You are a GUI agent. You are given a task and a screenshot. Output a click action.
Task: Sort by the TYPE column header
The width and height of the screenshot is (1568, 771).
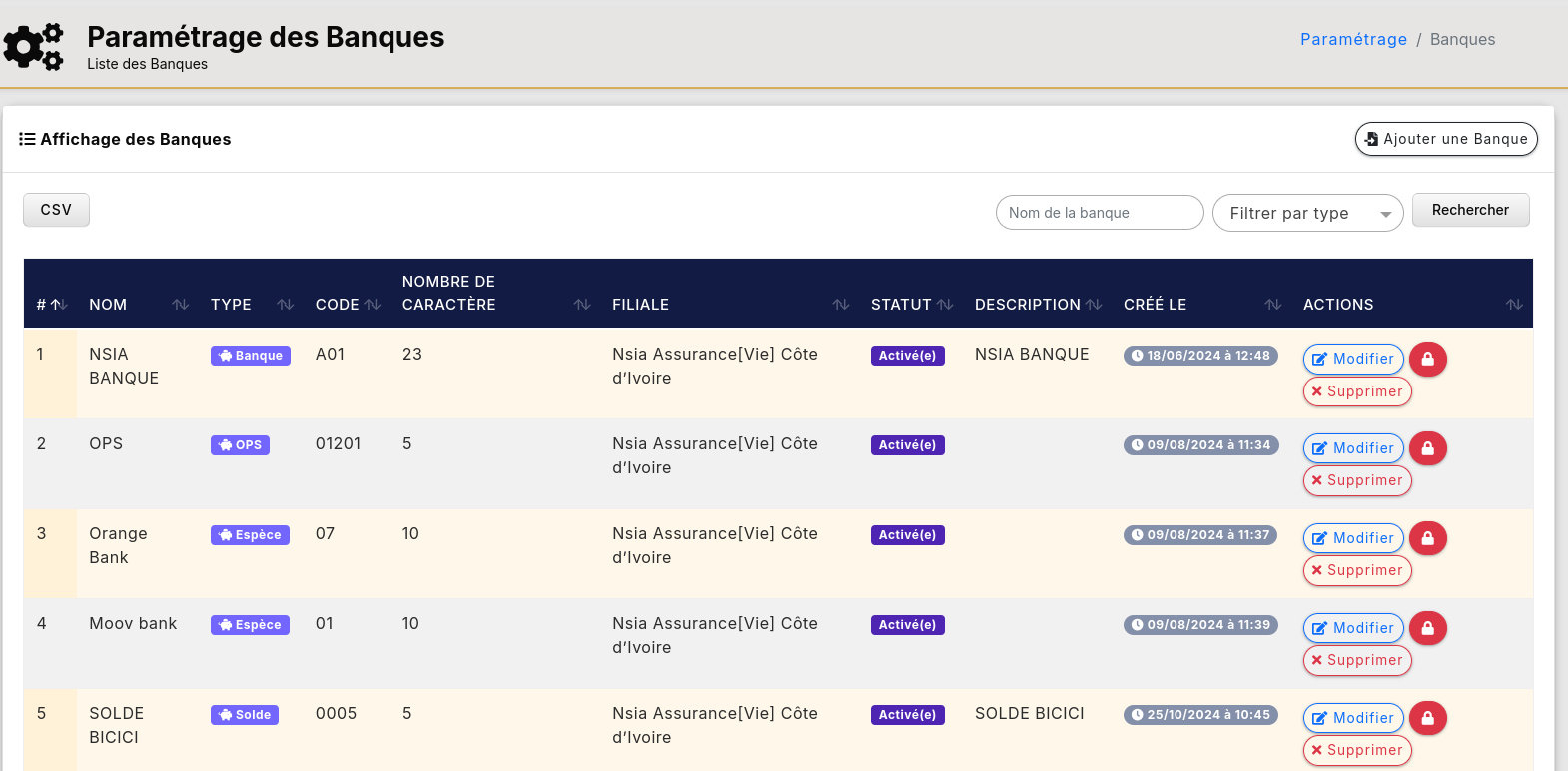click(x=231, y=305)
